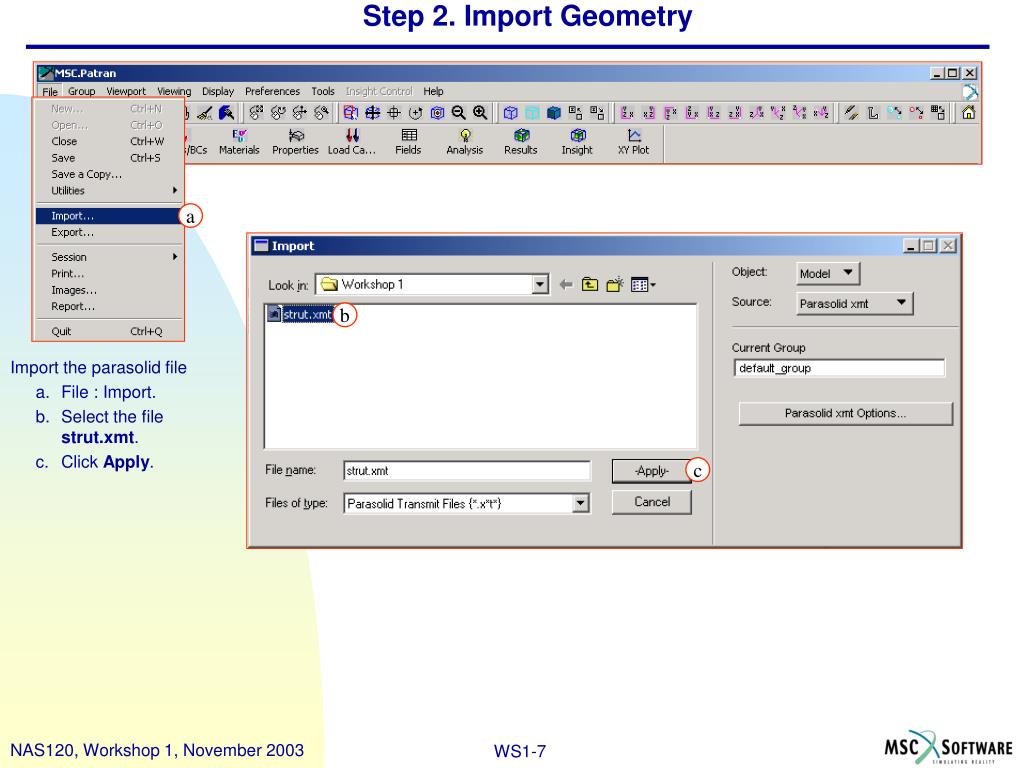Open the Results application
1024x768 pixels.
click(520, 142)
